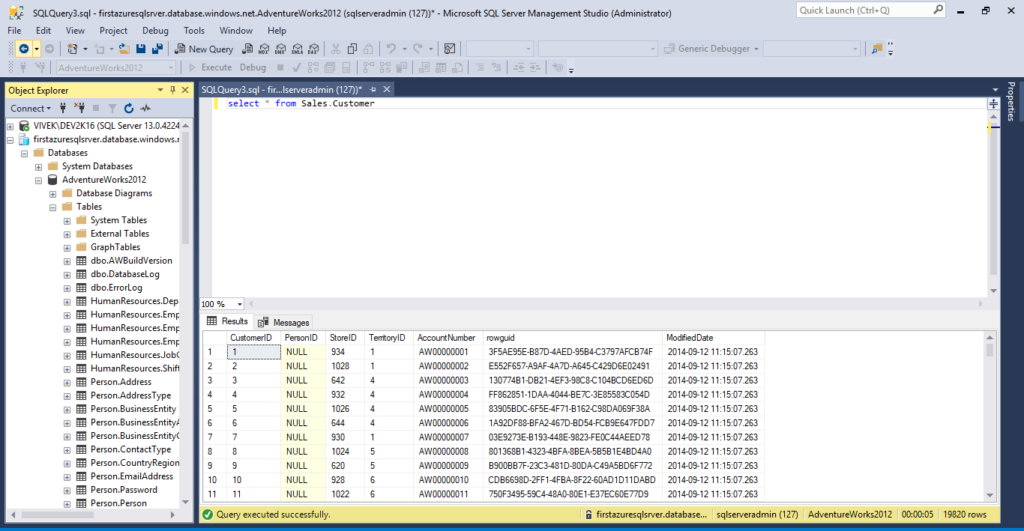Expand the dbo.ErrorLog table node

[67, 288]
